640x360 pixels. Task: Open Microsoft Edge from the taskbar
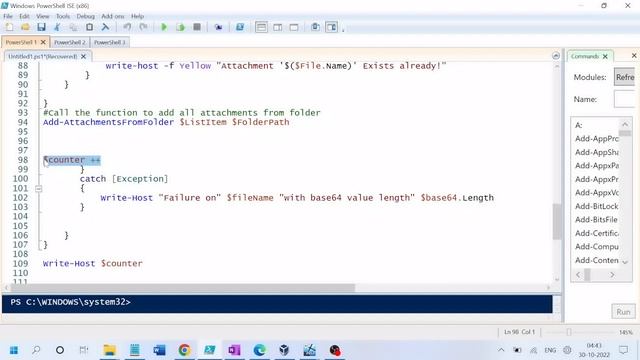[259, 350]
